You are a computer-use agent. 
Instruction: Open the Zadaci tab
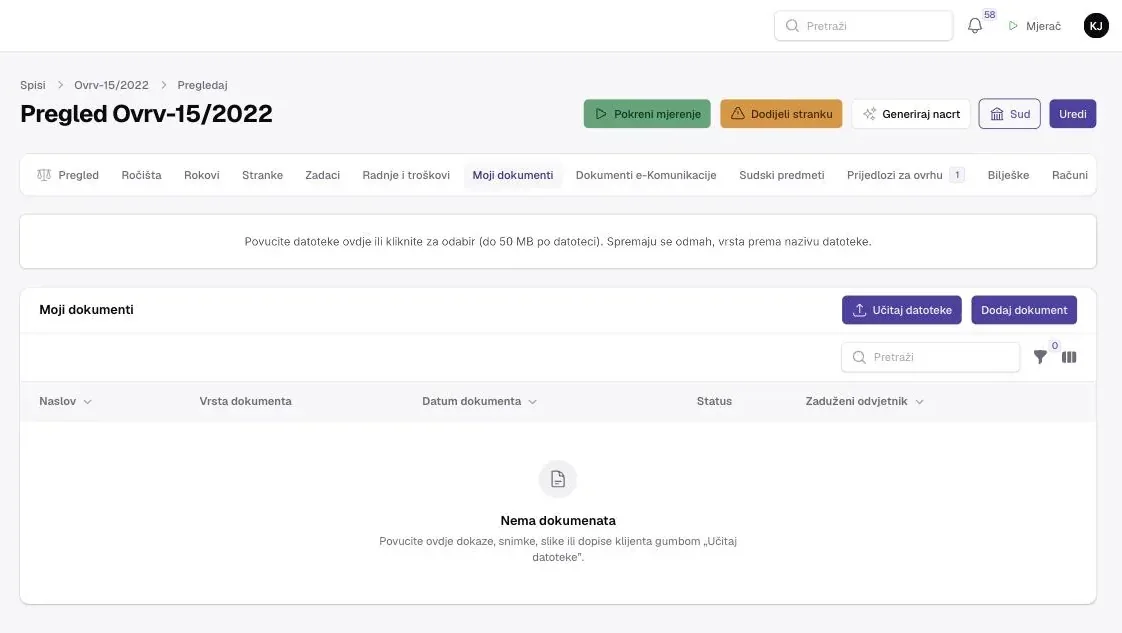323,175
